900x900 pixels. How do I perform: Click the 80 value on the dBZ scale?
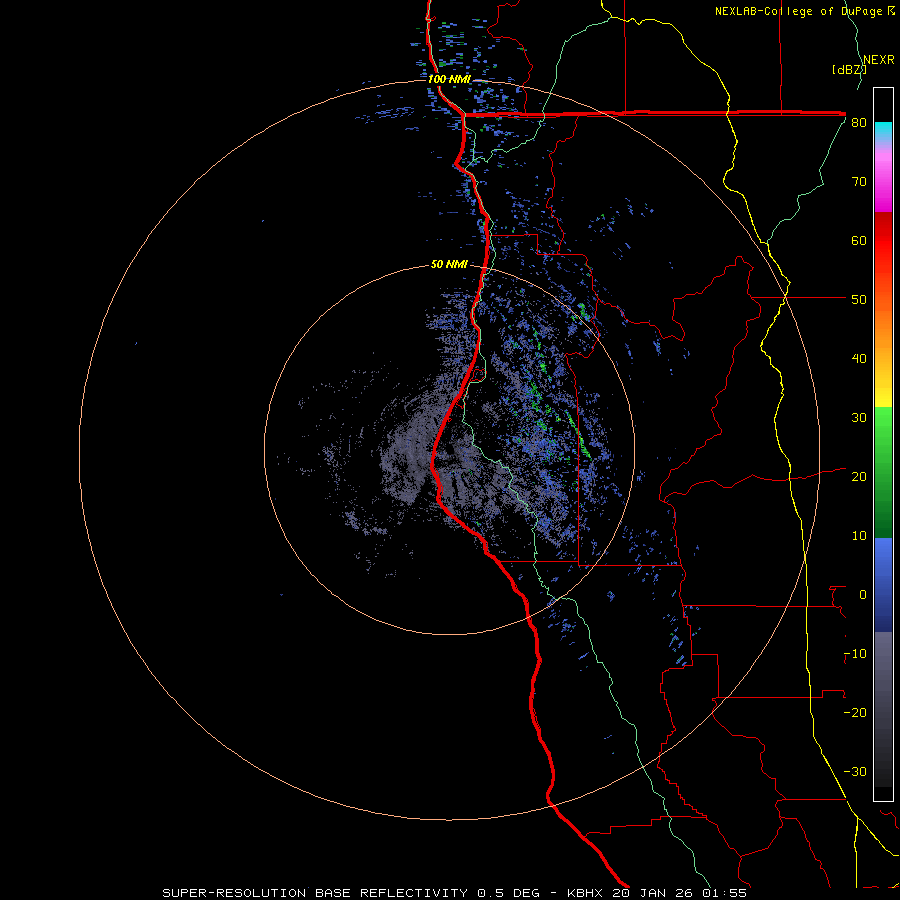coord(859,123)
